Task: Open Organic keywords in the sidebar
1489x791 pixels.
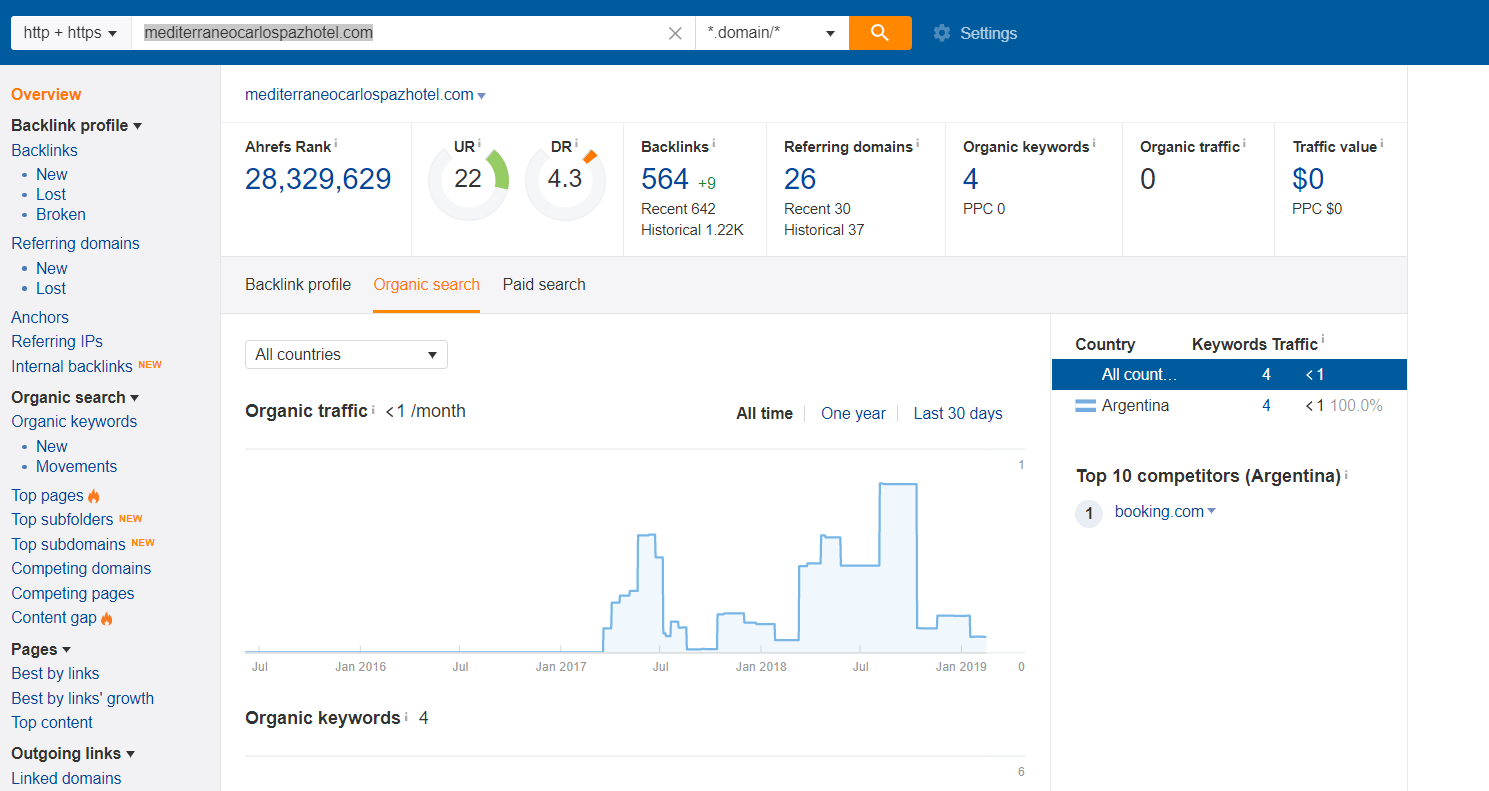Action: [74, 422]
